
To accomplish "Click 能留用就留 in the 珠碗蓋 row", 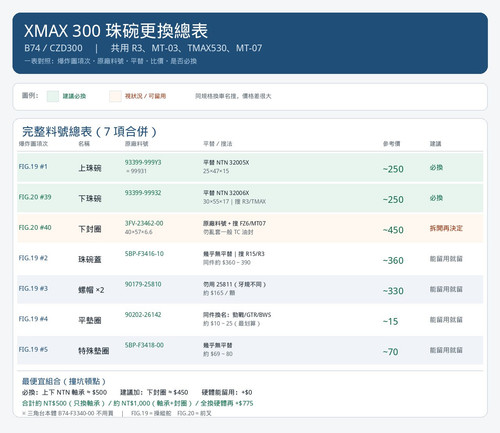I will pyautogui.click(x=446, y=259).
